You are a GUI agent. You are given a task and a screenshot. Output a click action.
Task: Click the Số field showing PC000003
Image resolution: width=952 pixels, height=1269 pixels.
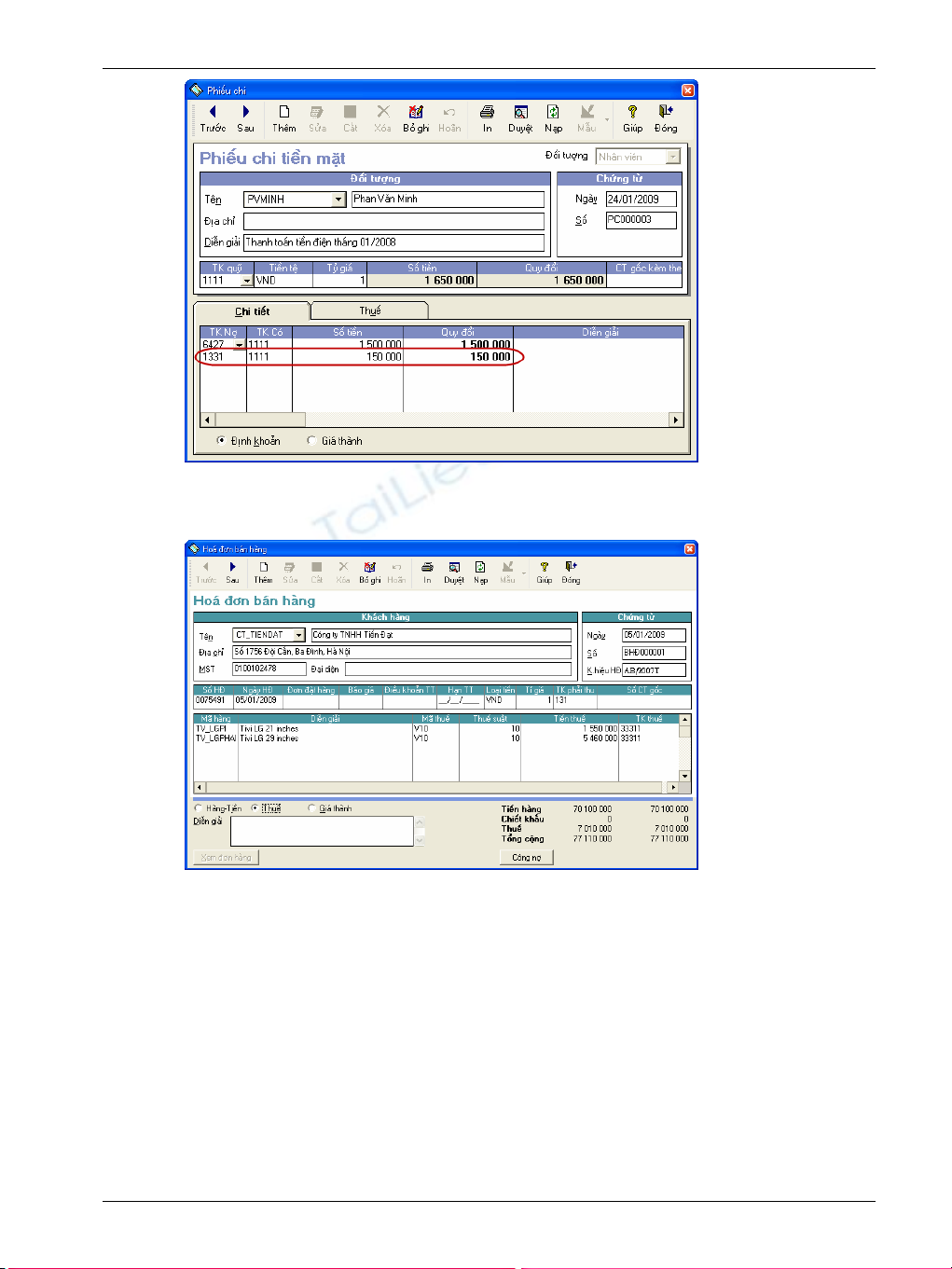641,220
